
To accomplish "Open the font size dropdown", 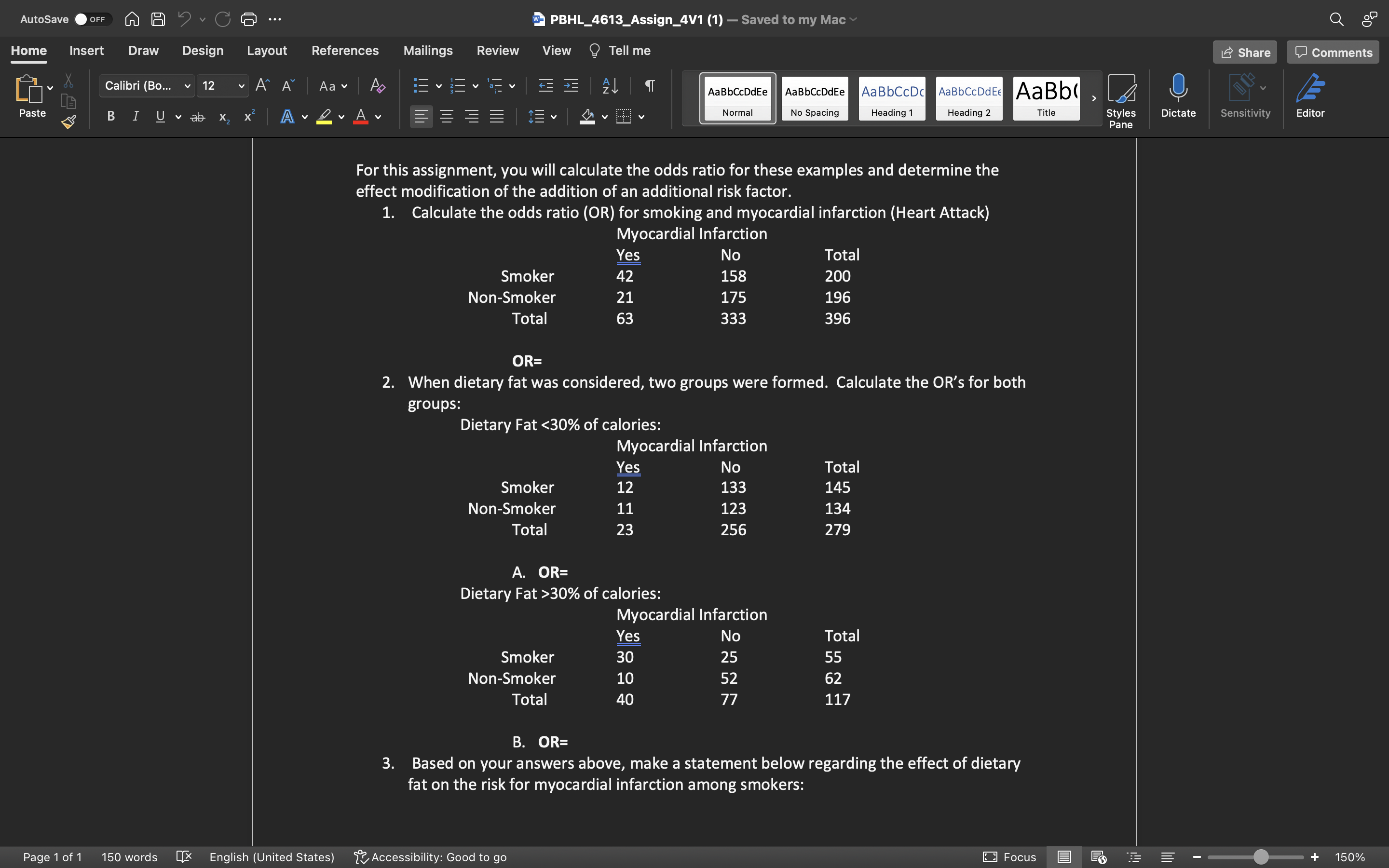I will coord(241,86).
